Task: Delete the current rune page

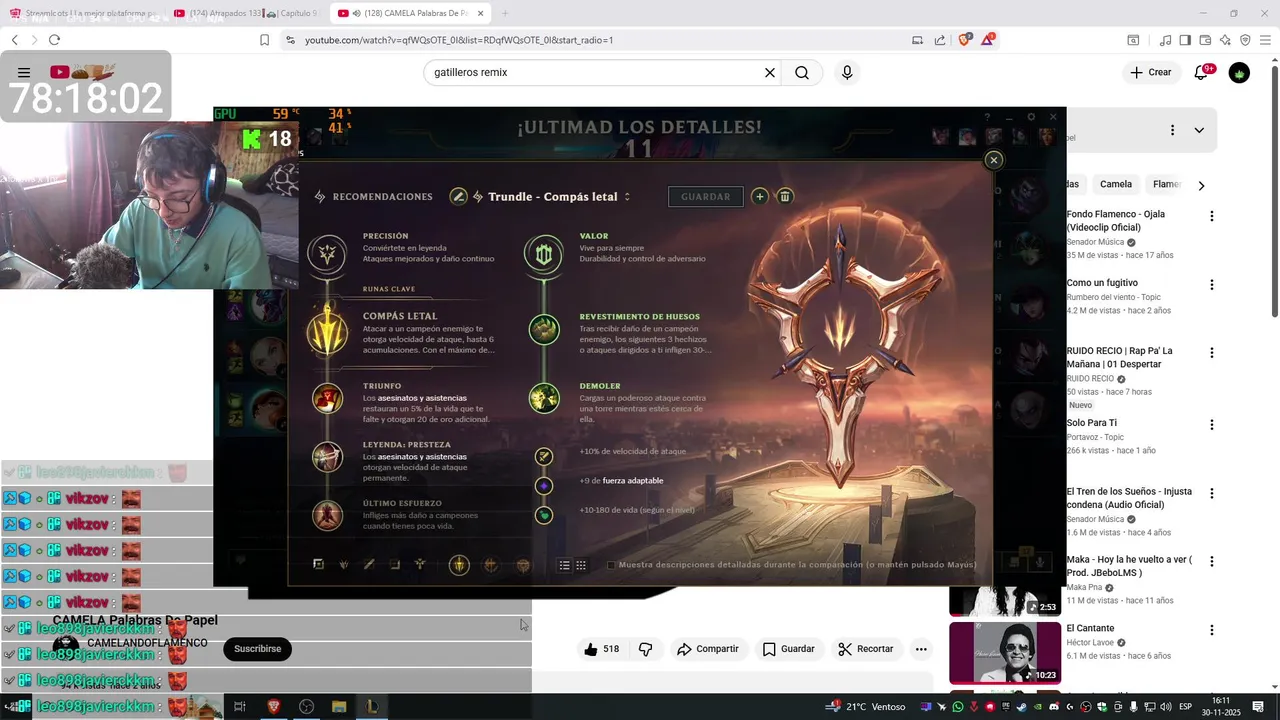Action: [785, 196]
